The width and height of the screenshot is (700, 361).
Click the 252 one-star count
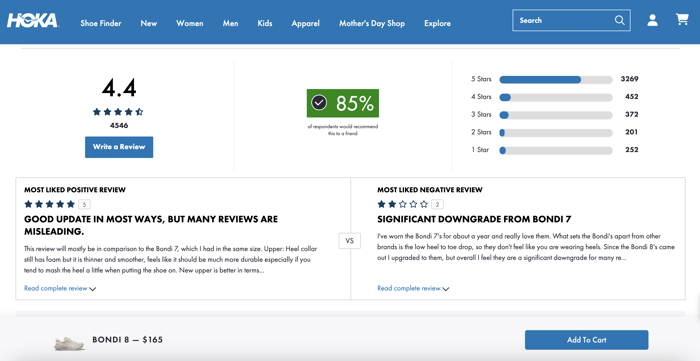[x=632, y=149]
